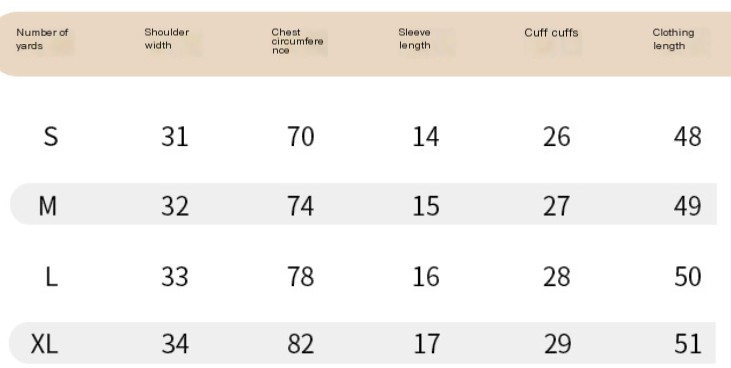
Task: Select the "Clothing length" column header
Action: coord(673,39)
